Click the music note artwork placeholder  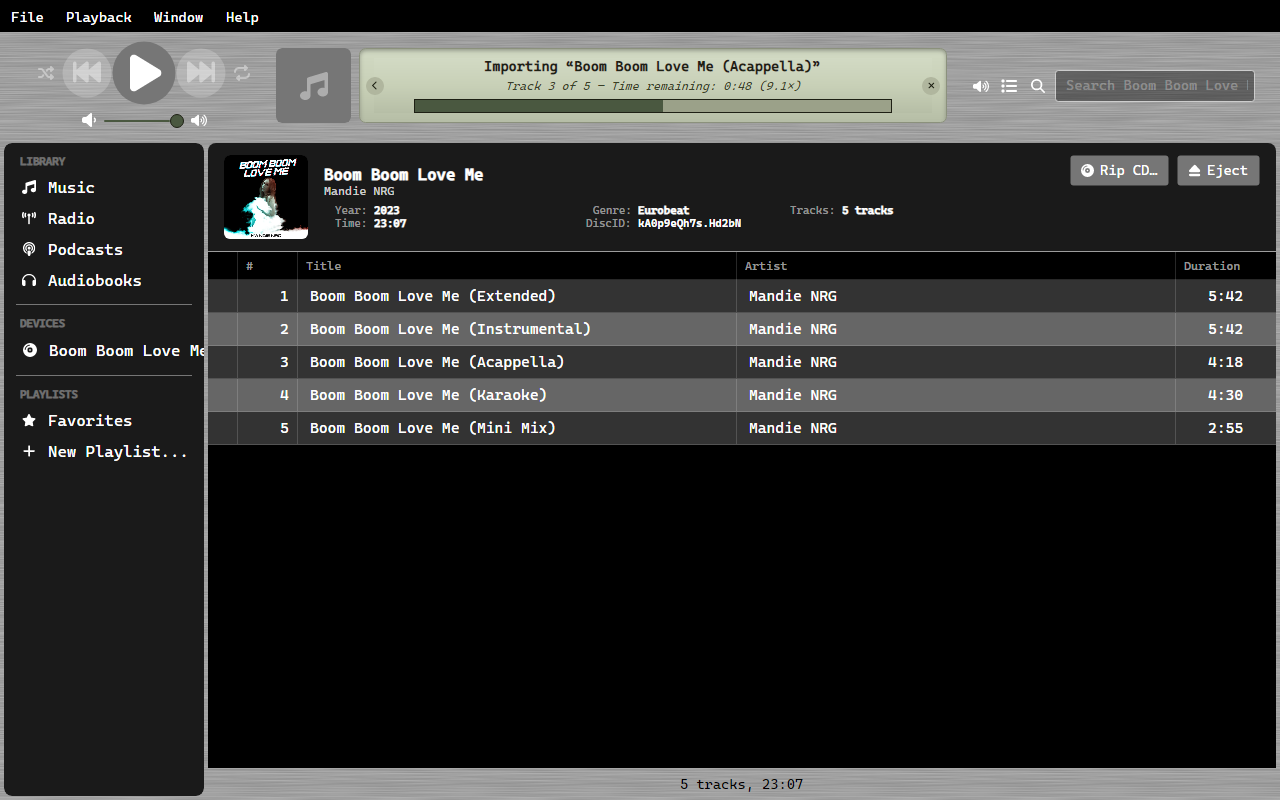pos(314,85)
